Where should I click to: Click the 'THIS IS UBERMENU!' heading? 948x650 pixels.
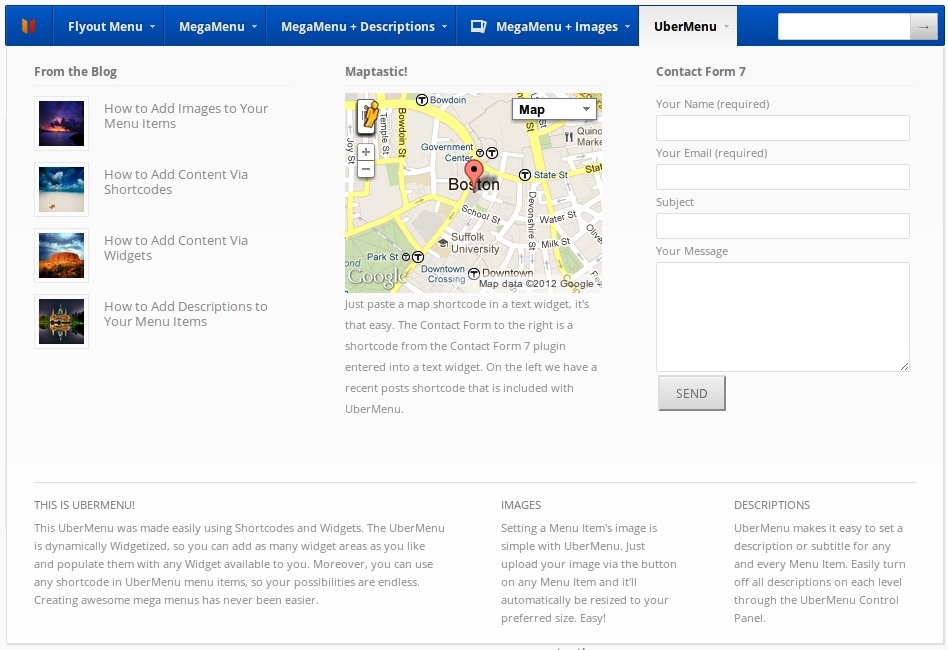point(85,505)
